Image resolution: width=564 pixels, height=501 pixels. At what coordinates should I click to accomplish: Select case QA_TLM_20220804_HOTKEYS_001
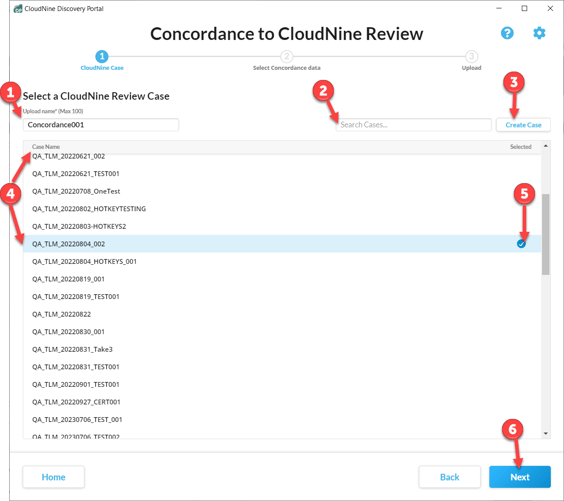click(282, 261)
